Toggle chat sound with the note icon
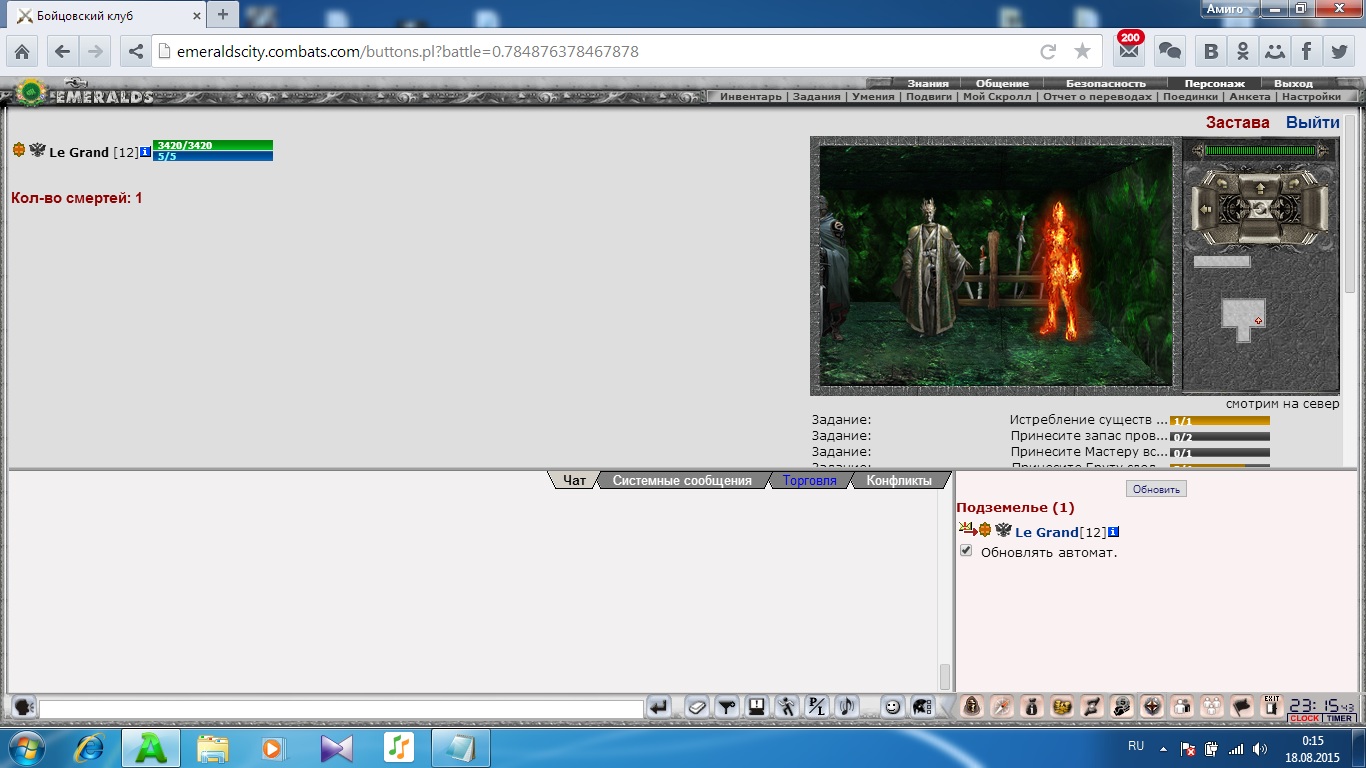This screenshot has width=1366, height=768. click(846, 706)
